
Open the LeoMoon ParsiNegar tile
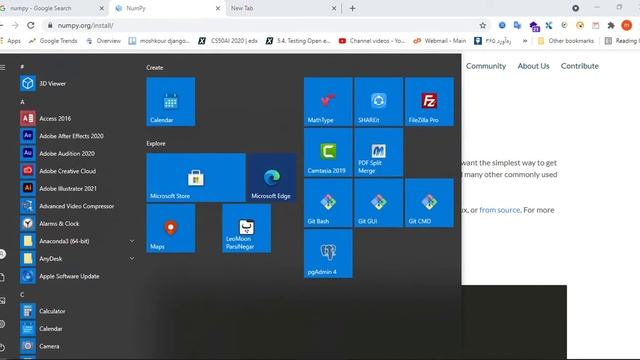click(x=247, y=228)
